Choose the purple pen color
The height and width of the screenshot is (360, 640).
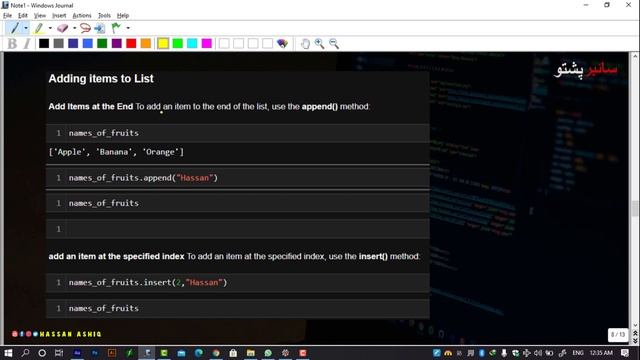117,43
